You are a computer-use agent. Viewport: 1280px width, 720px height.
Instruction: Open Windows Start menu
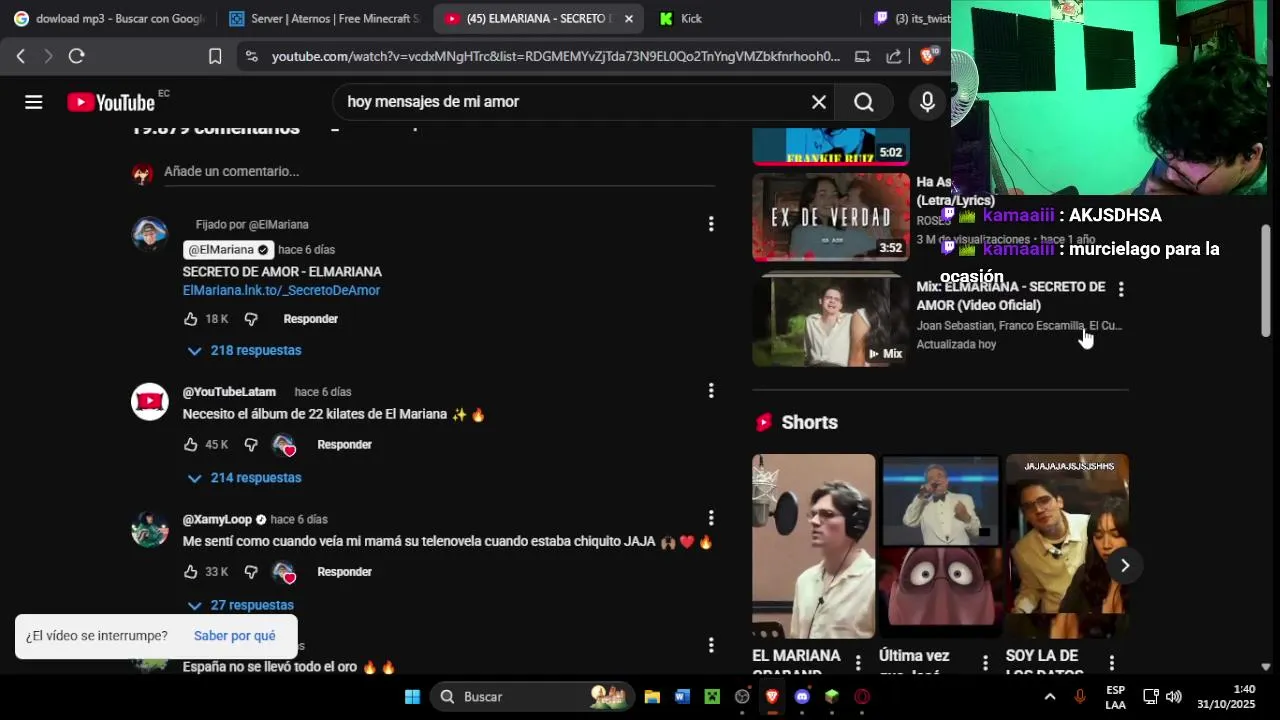pyautogui.click(x=412, y=697)
